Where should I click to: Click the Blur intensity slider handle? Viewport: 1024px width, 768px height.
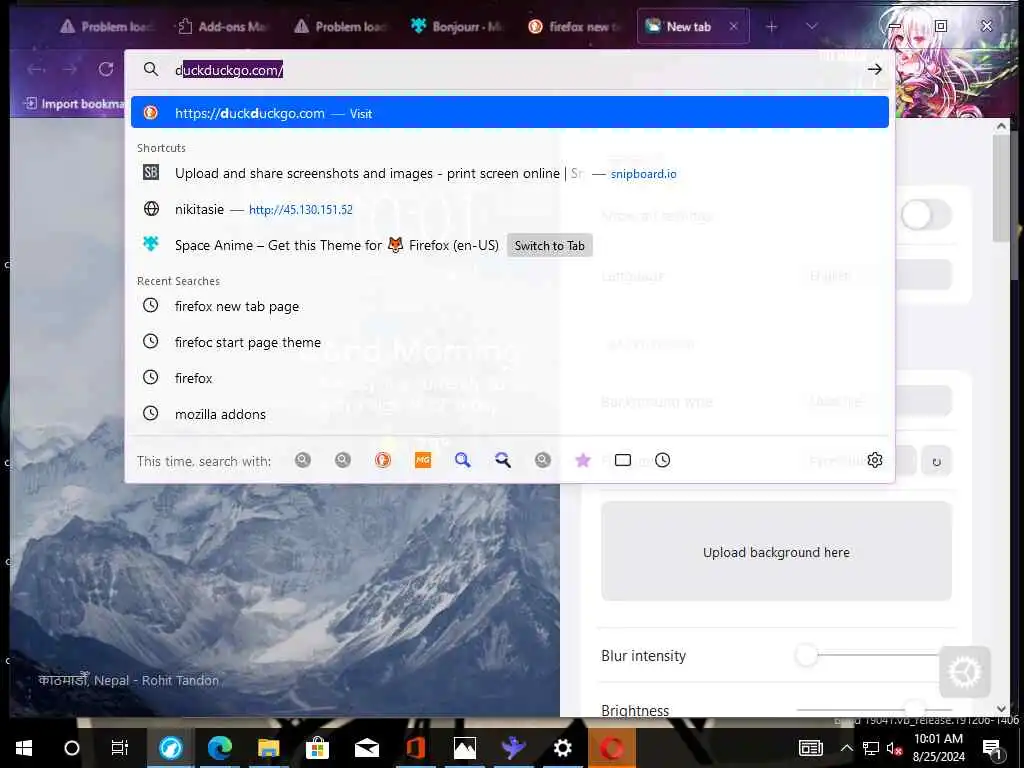[807, 655]
